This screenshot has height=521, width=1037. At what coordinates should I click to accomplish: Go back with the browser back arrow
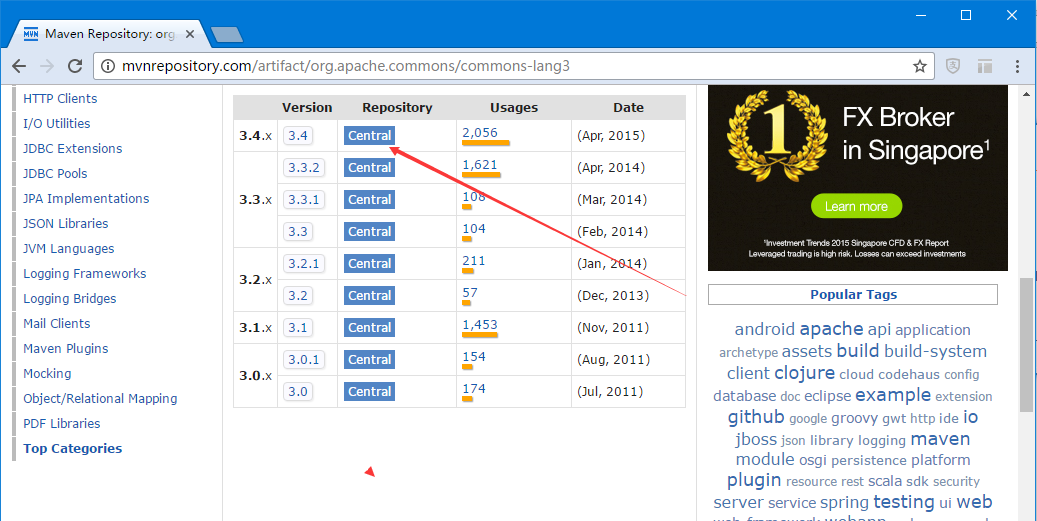click(x=19, y=66)
